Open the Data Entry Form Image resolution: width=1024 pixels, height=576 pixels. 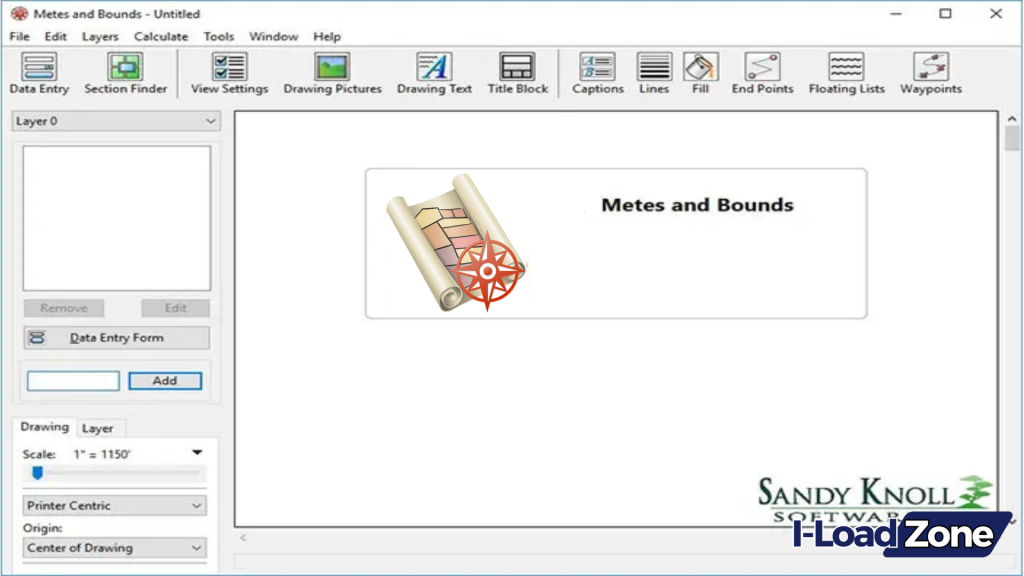click(x=116, y=337)
